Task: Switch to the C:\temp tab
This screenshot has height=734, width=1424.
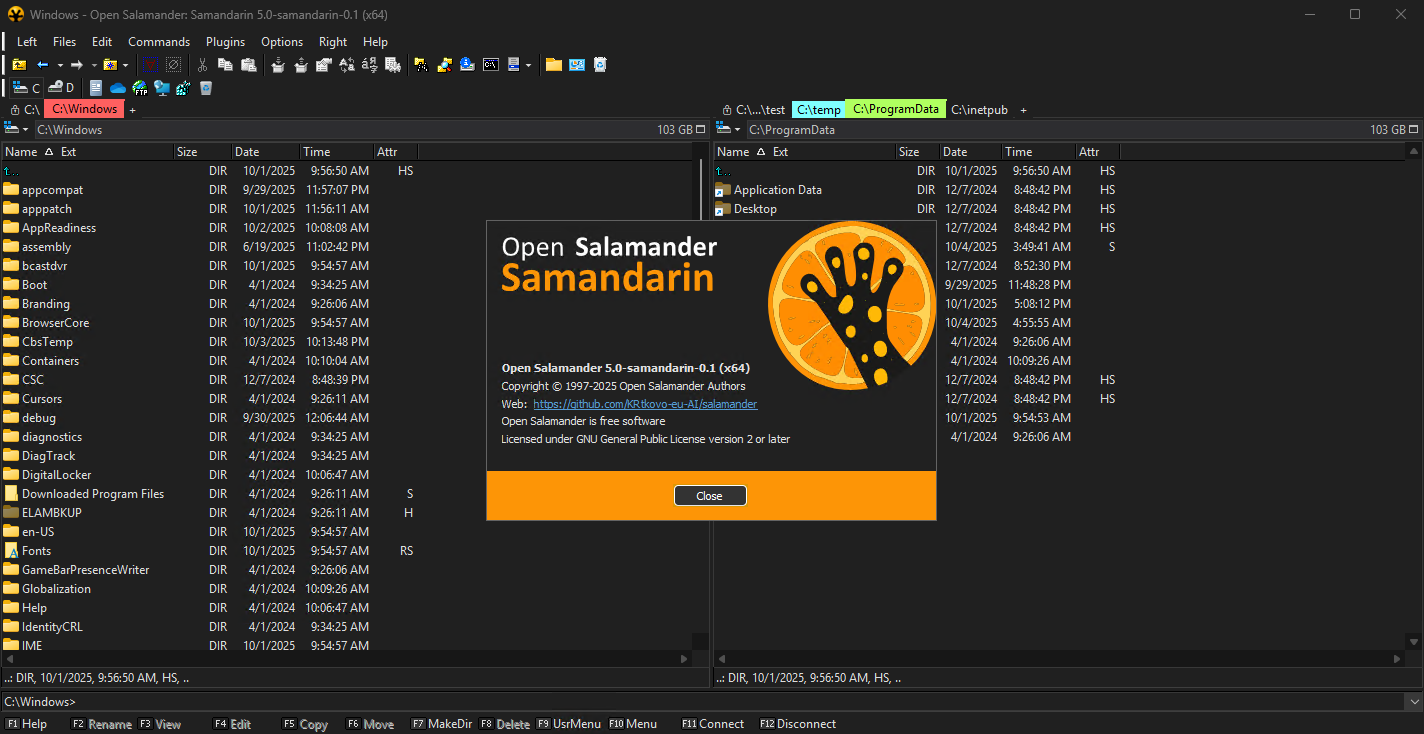Action: coord(818,110)
